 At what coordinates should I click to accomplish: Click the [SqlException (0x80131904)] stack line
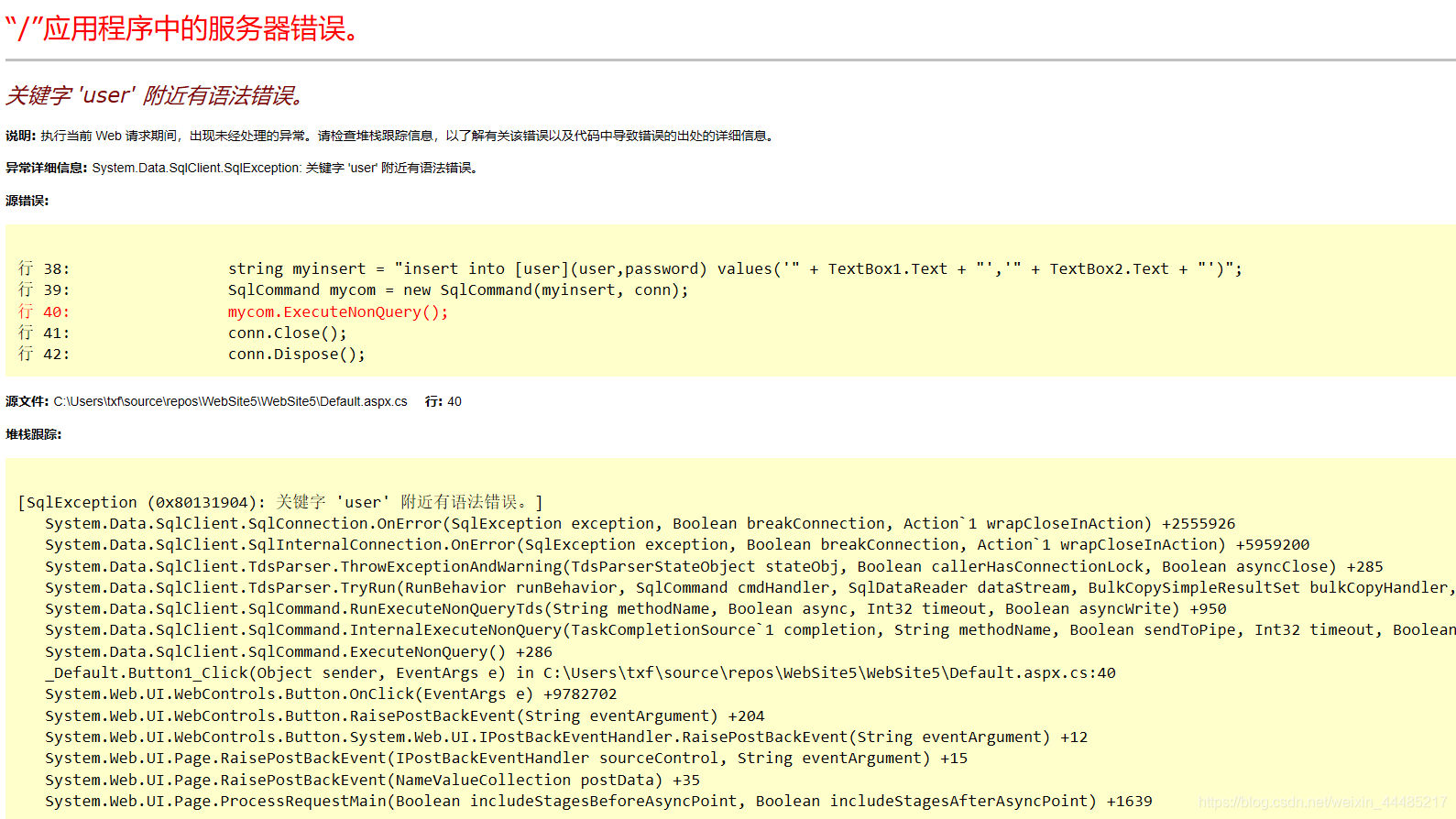280,502
